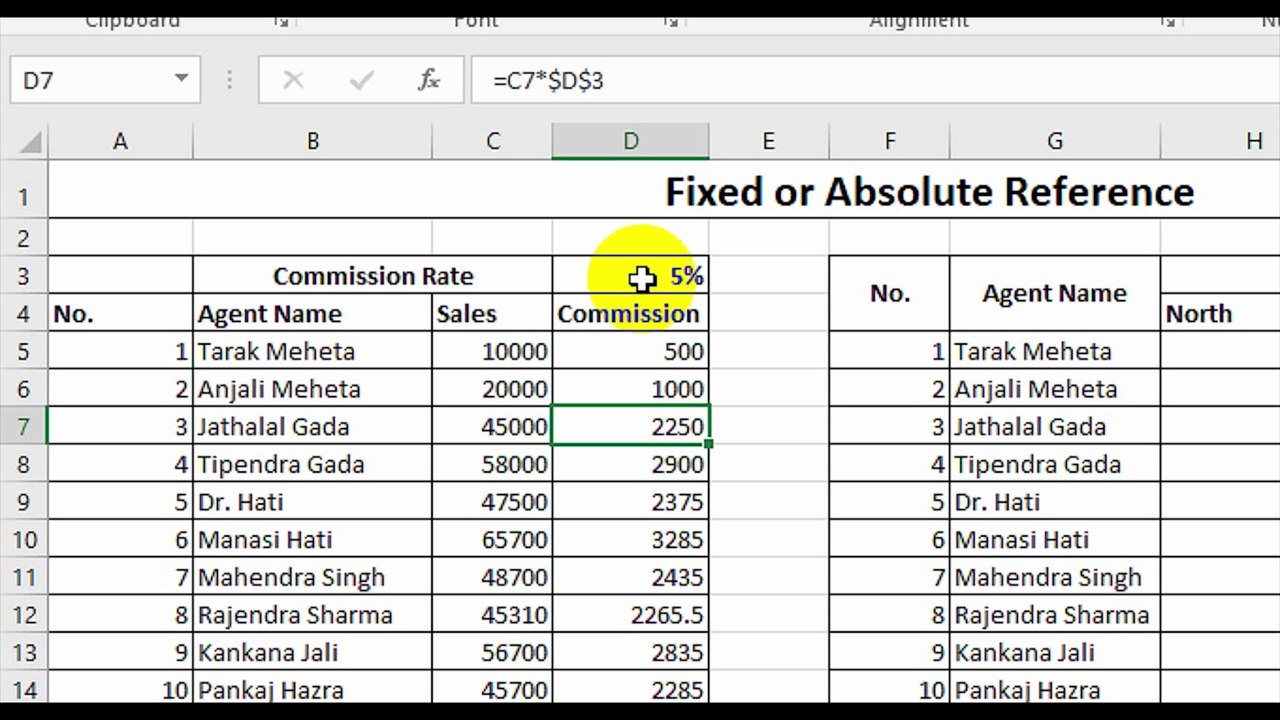This screenshot has height=720, width=1280.
Task: Select sales value 45000
Action: (492, 427)
